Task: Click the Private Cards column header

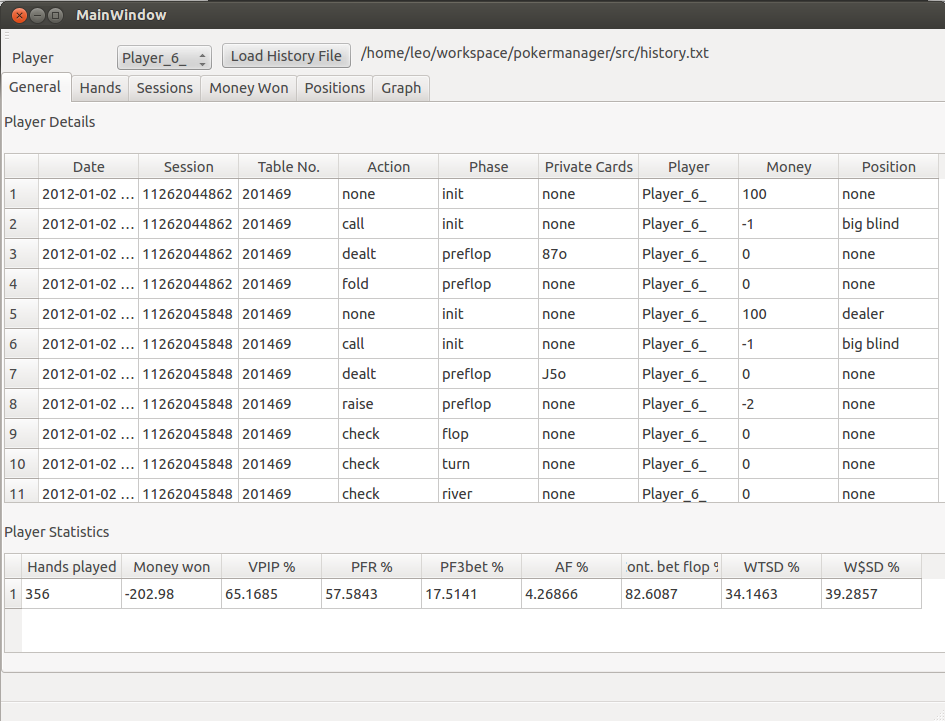Action: 589,166
